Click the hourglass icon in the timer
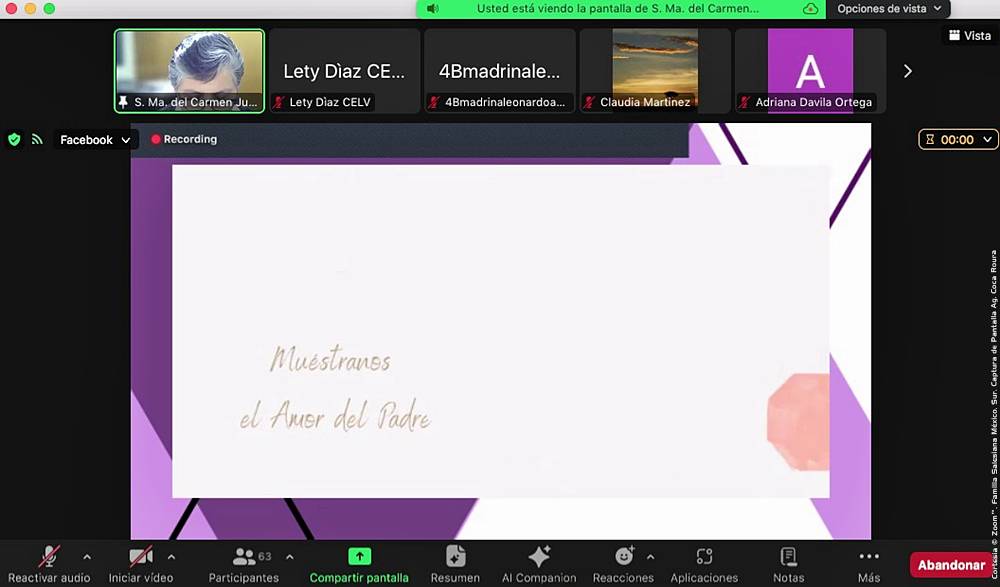1000x587 pixels. click(930, 139)
